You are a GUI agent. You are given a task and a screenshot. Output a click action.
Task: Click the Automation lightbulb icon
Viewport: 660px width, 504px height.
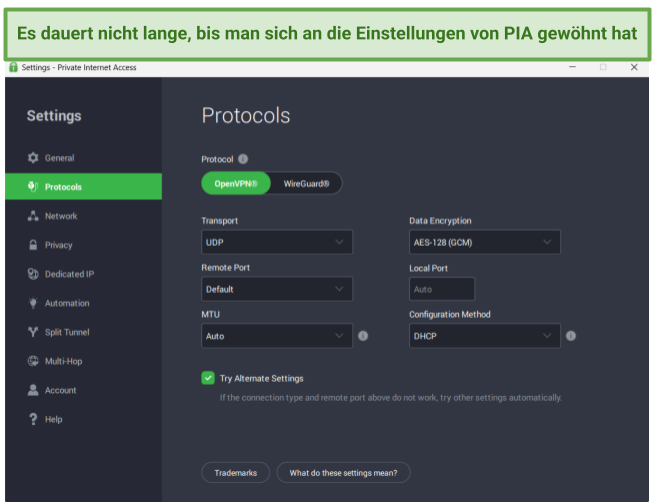pyautogui.click(x=33, y=303)
